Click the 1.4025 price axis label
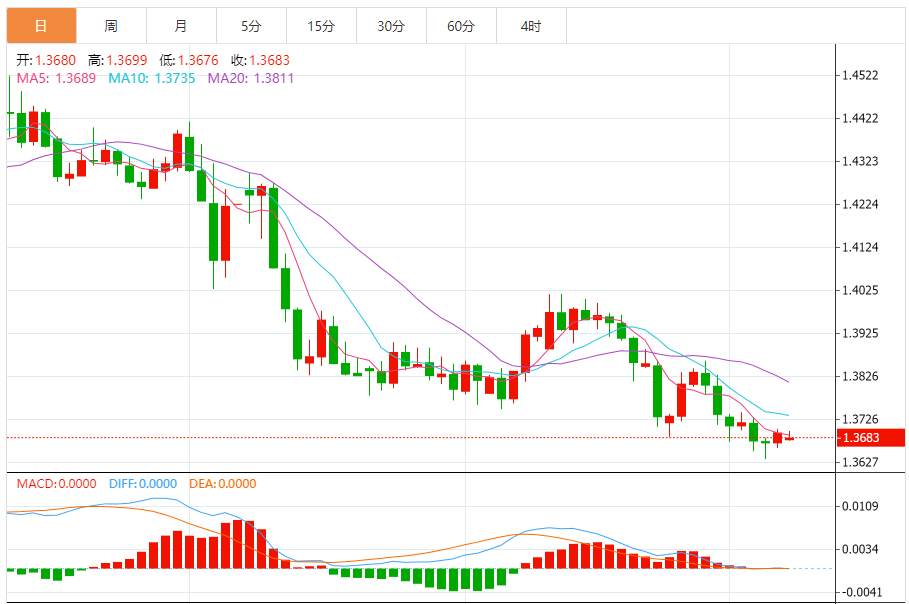The width and height of the screenshot is (909, 604). (x=860, y=290)
